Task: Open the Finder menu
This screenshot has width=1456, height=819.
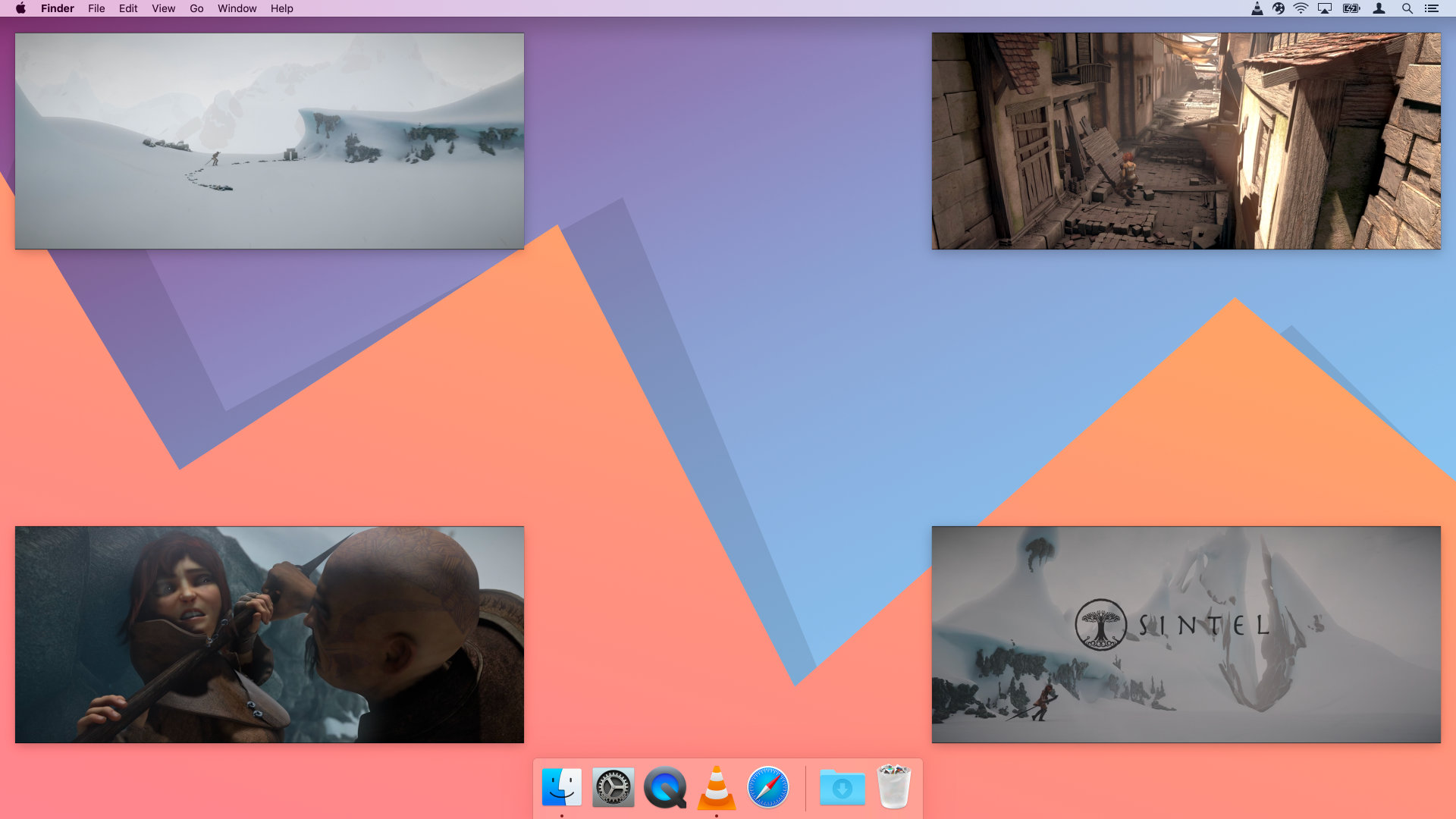Action: tap(58, 8)
